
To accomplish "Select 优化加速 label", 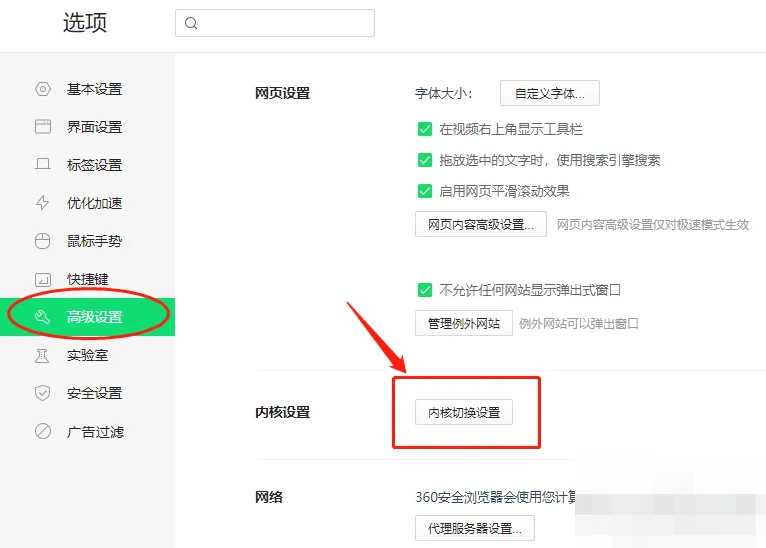I will [95, 203].
